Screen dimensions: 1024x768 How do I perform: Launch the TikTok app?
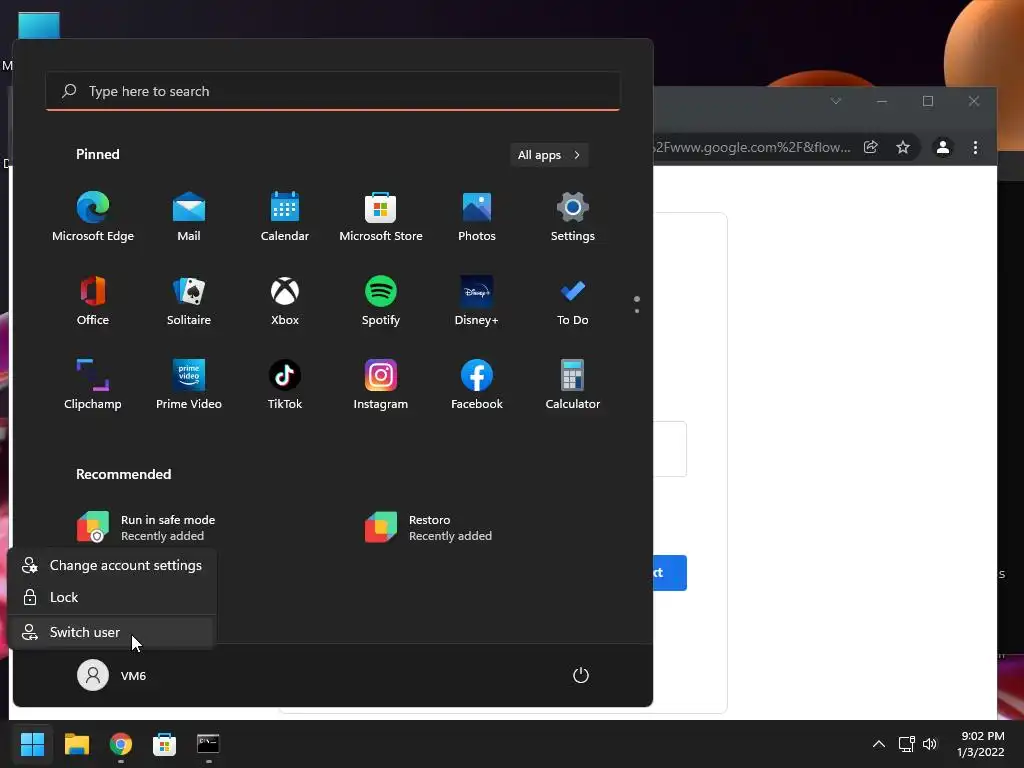point(285,385)
